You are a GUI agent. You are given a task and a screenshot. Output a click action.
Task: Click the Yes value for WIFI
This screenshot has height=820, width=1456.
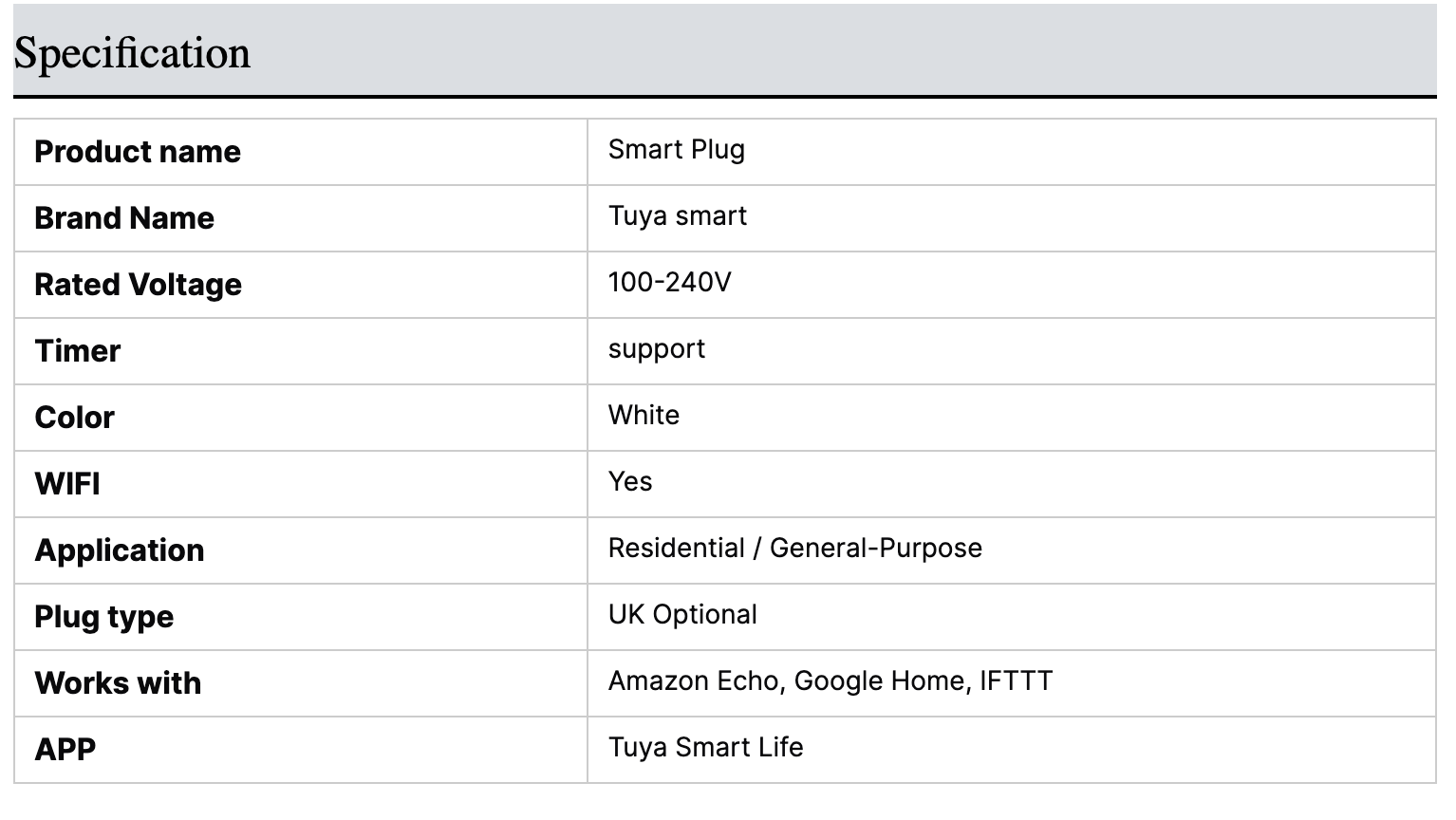(x=629, y=482)
